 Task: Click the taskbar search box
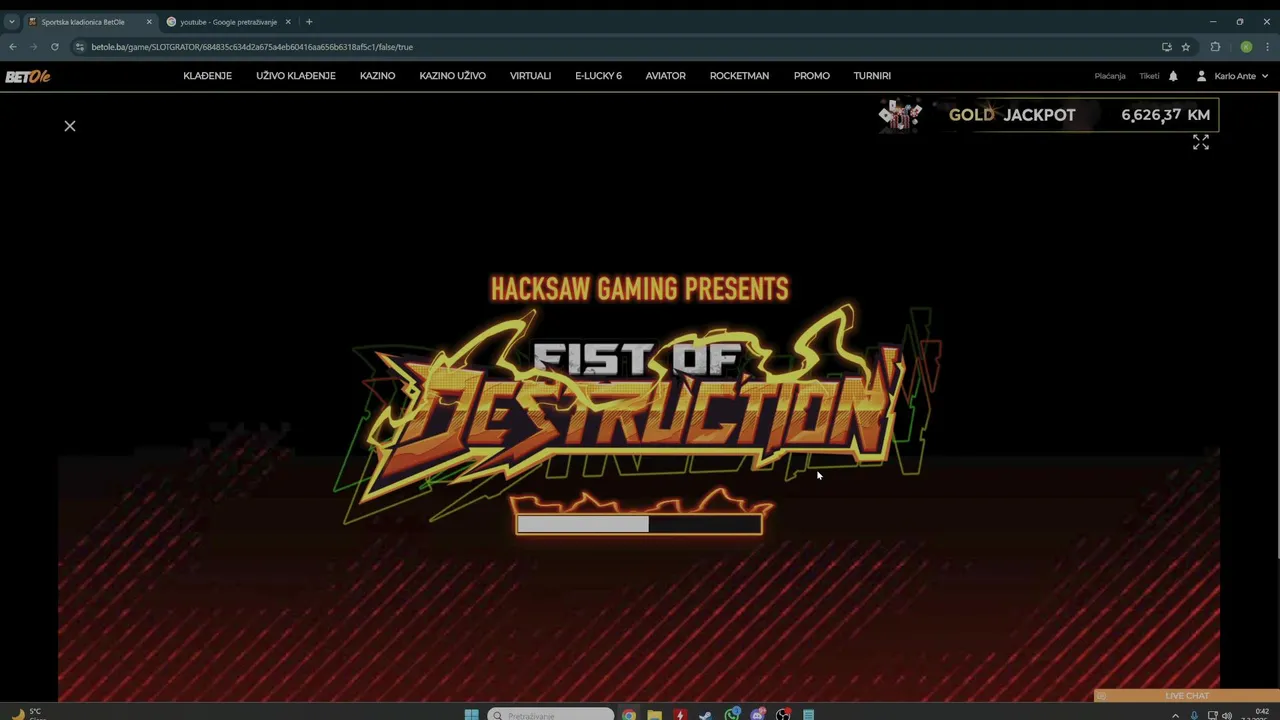pyautogui.click(x=550, y=715)
